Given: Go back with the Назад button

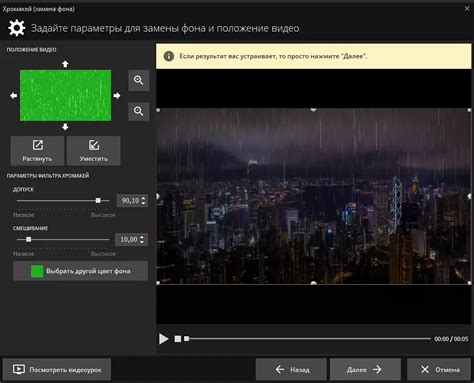Looking at the screenshot, I should click(x=291, y=369).
